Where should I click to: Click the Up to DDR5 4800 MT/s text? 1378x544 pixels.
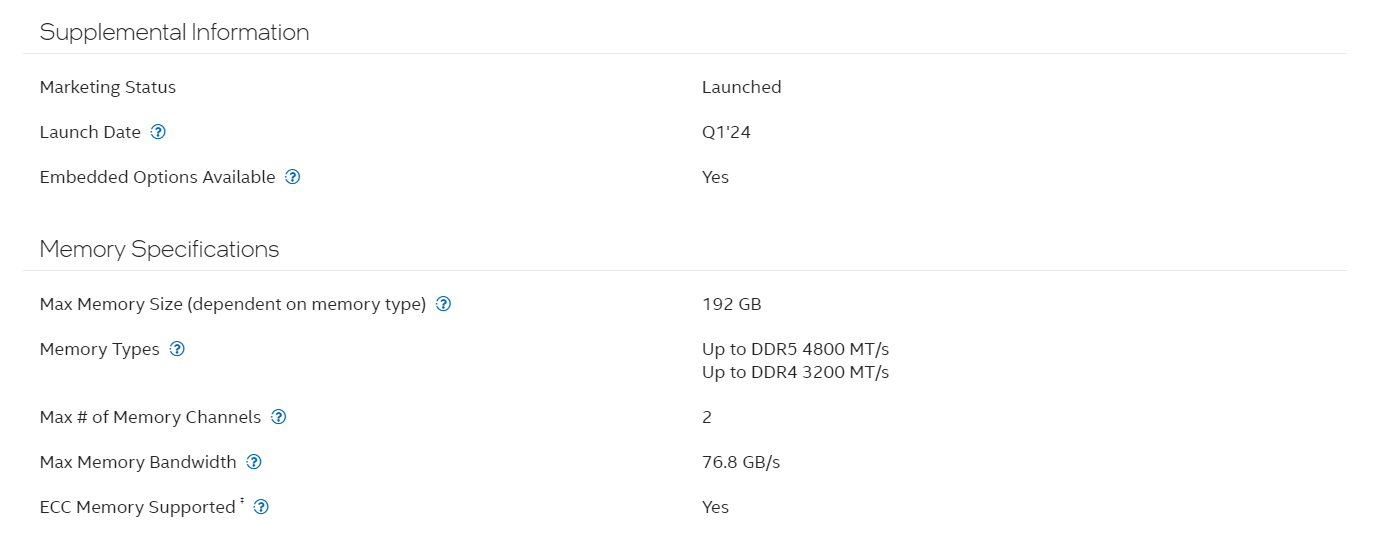[795, 349]
